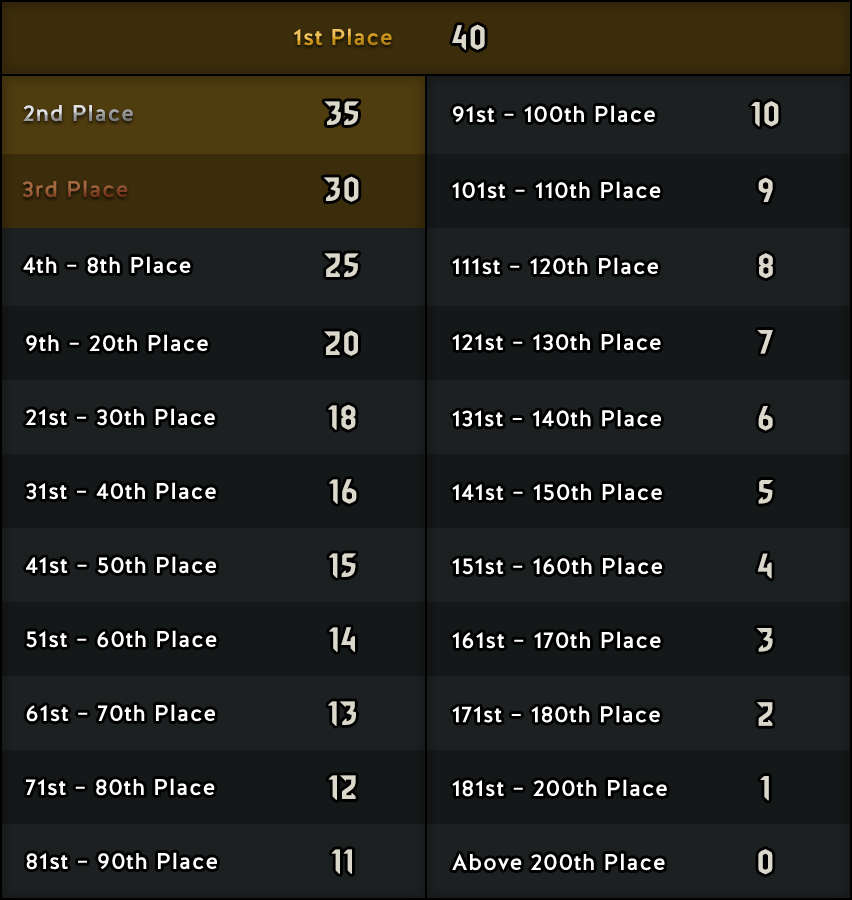Choose the 4th – 8th Place row
Image resolution: width=852 pixels, height=900 pixels.
(x=214, y=266)
